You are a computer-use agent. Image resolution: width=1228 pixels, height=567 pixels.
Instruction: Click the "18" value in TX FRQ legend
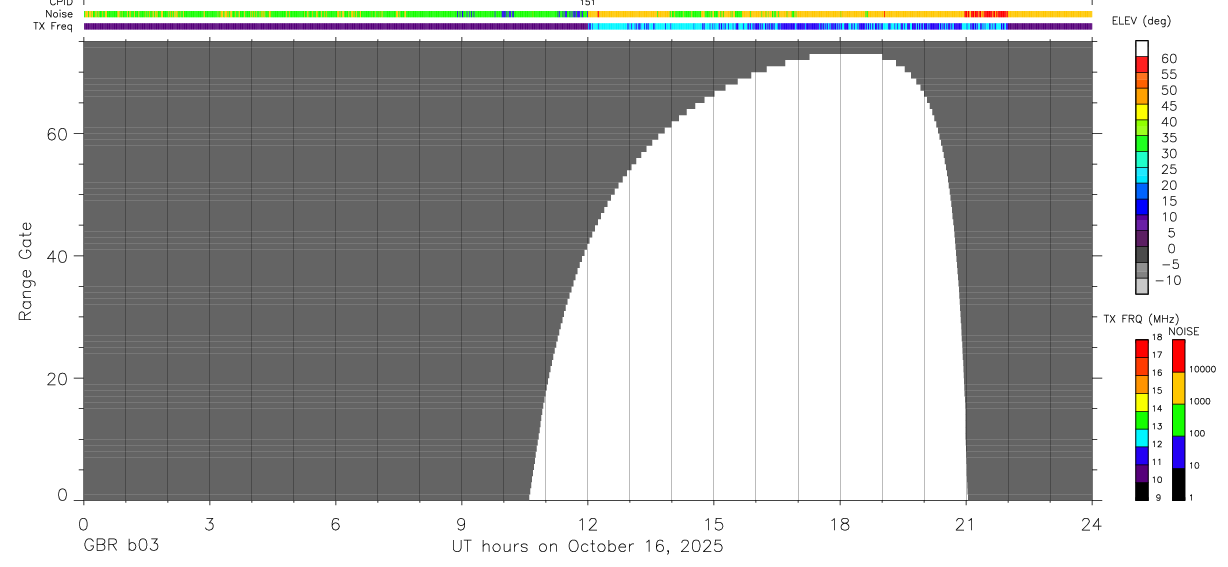click(x=1157, y=338)
